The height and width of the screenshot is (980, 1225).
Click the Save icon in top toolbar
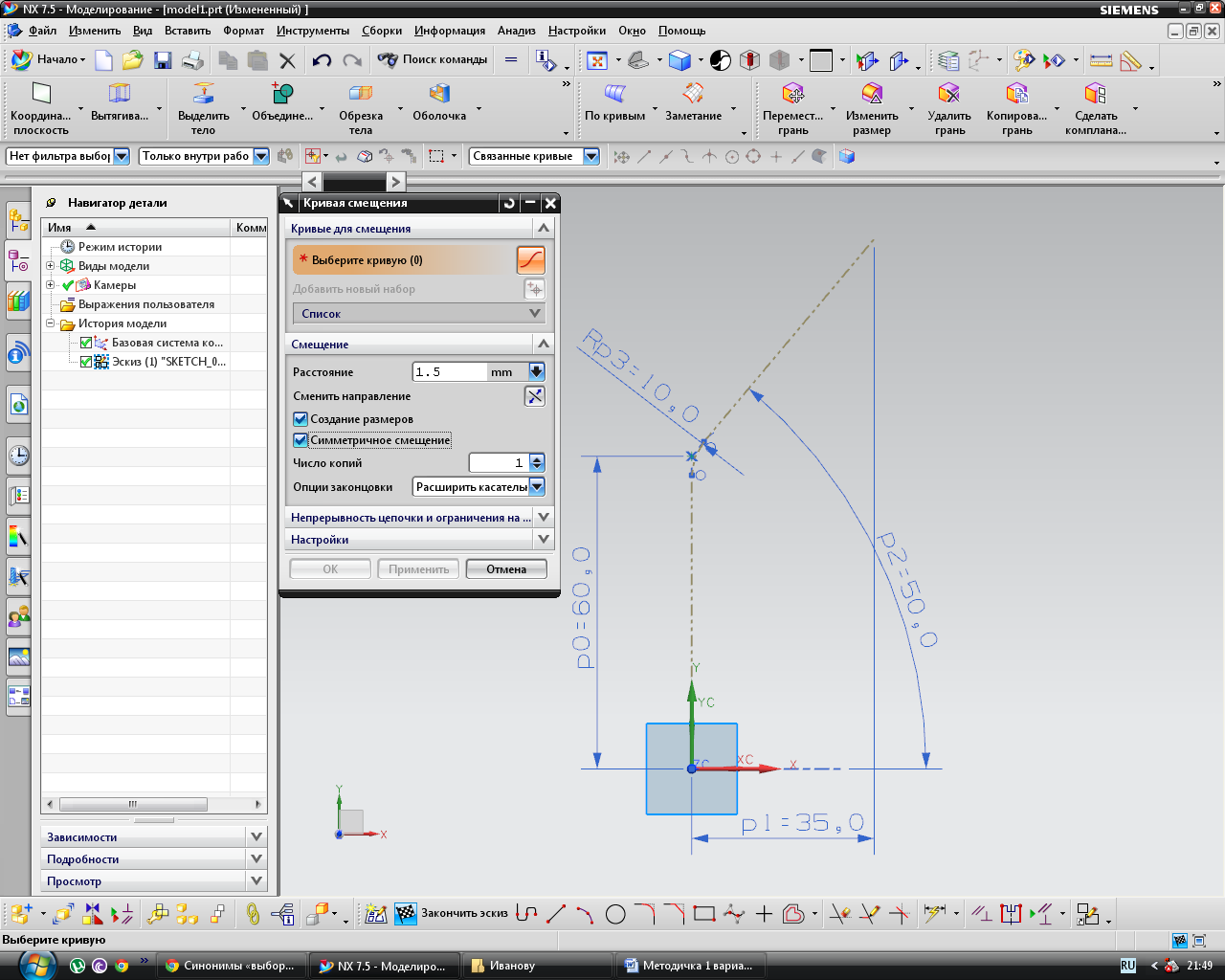point(163,60)
